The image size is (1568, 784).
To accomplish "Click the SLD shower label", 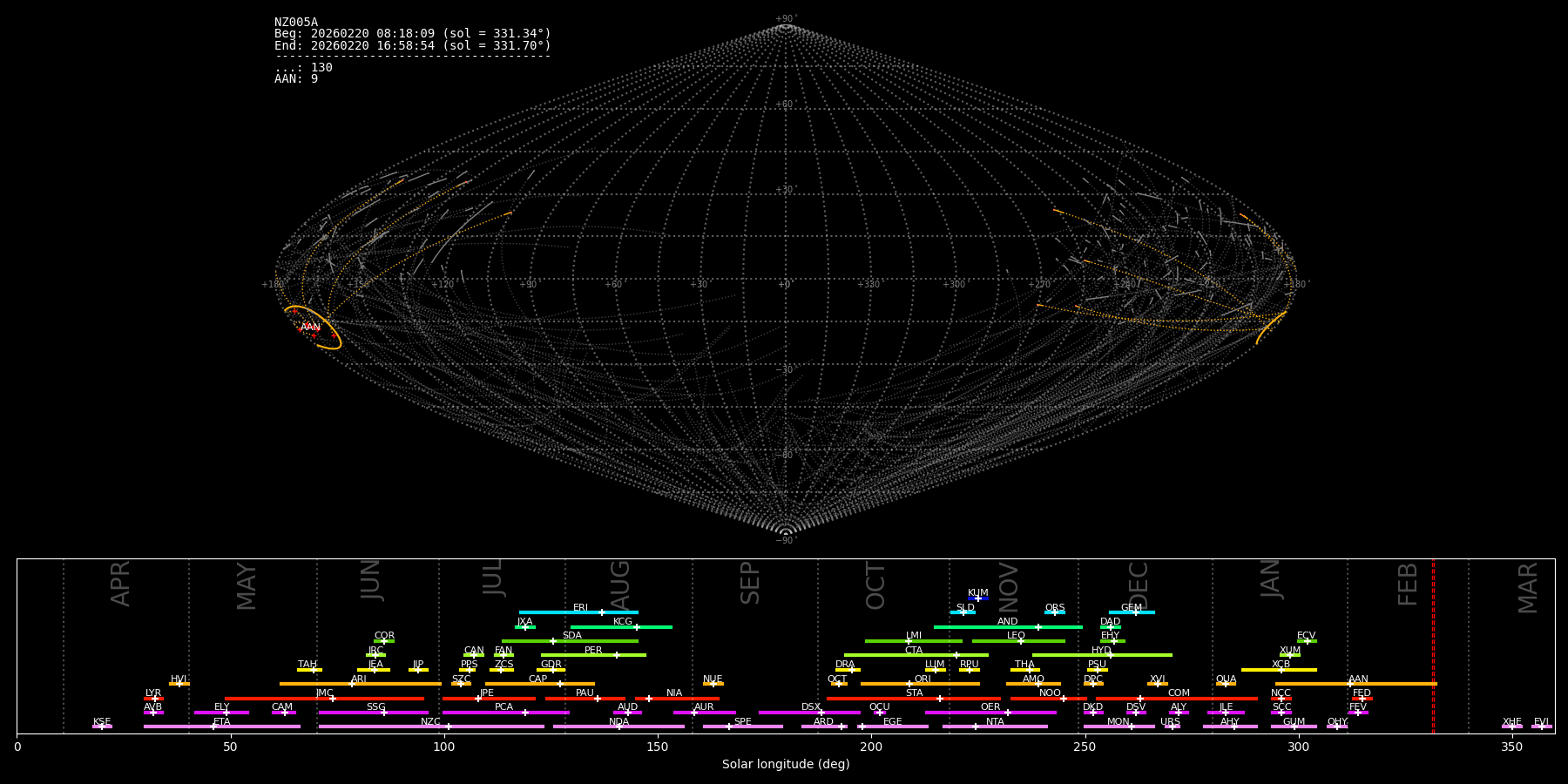I will tap(965, 608).
